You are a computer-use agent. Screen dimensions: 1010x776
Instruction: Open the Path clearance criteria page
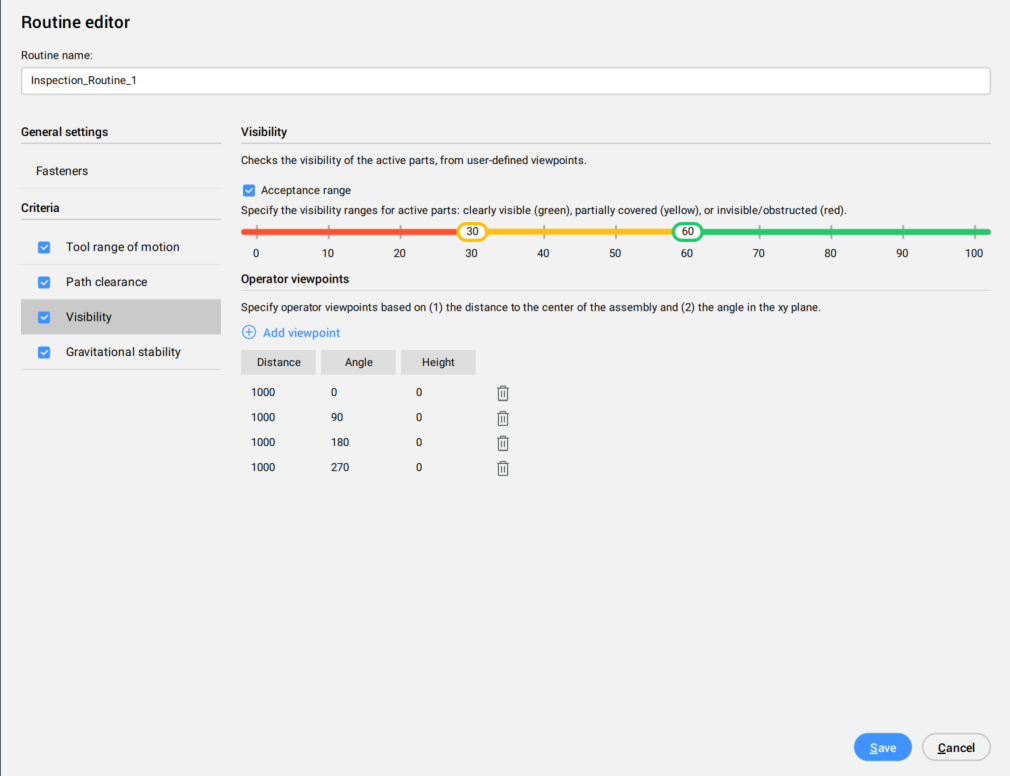(x=106, y=282)
